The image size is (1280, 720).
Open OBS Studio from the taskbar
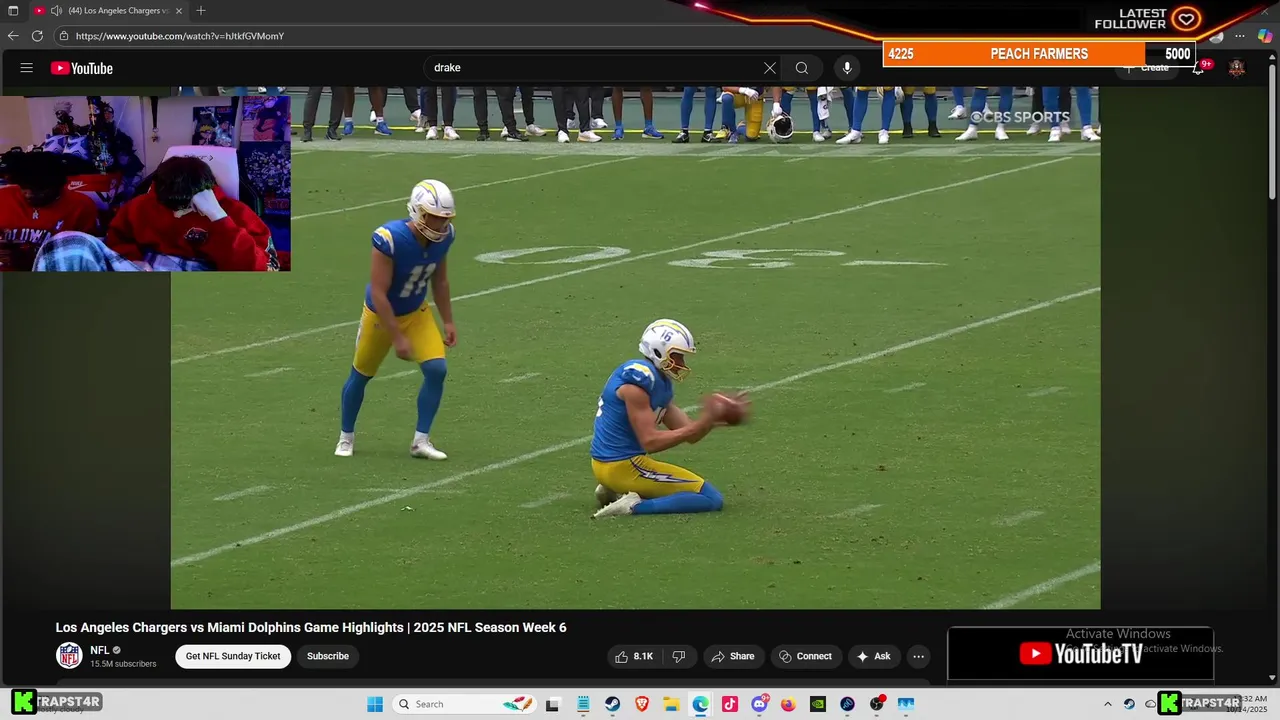point(877,704)
